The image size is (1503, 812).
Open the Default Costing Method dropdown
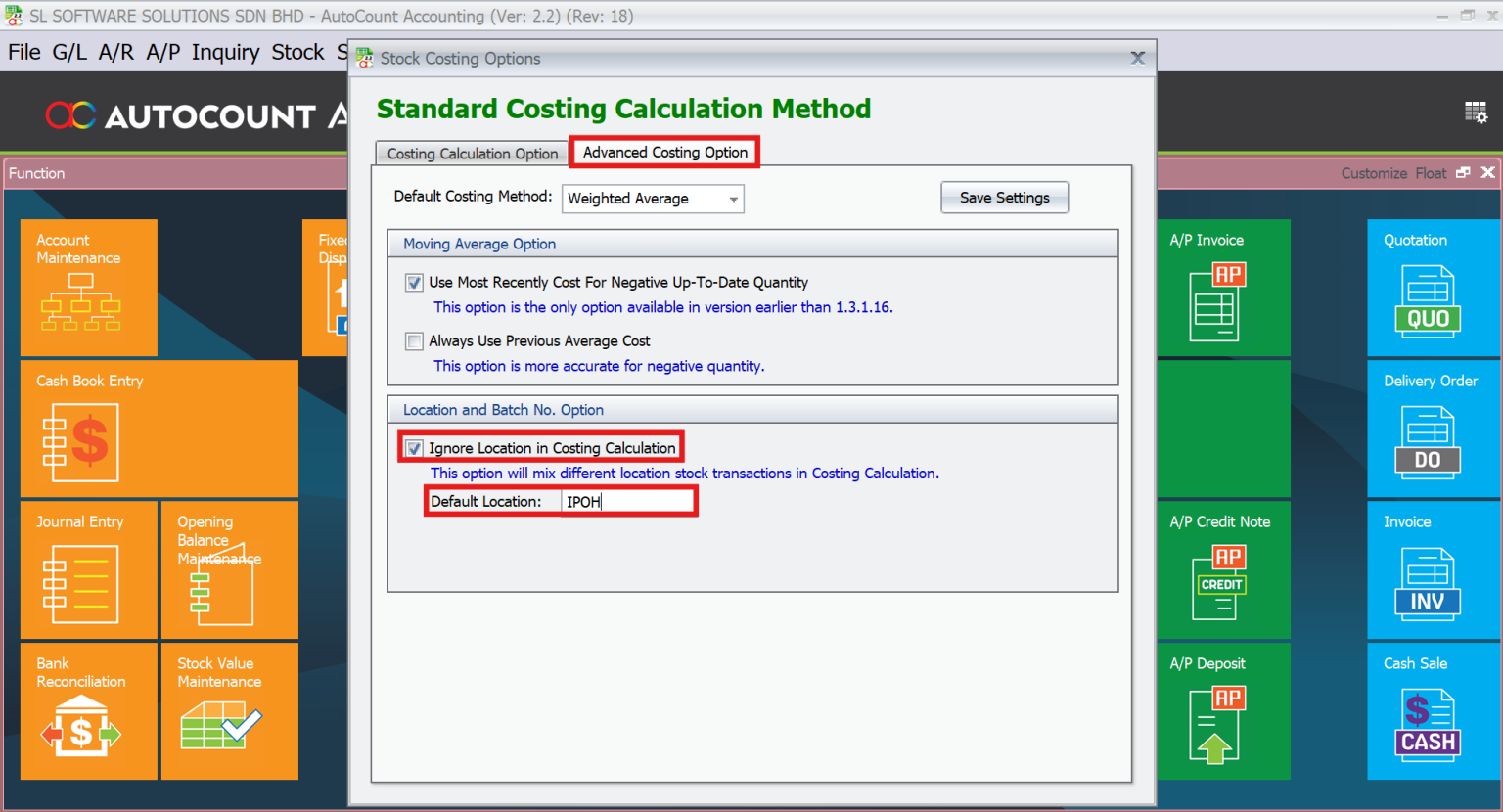(731, 199)
